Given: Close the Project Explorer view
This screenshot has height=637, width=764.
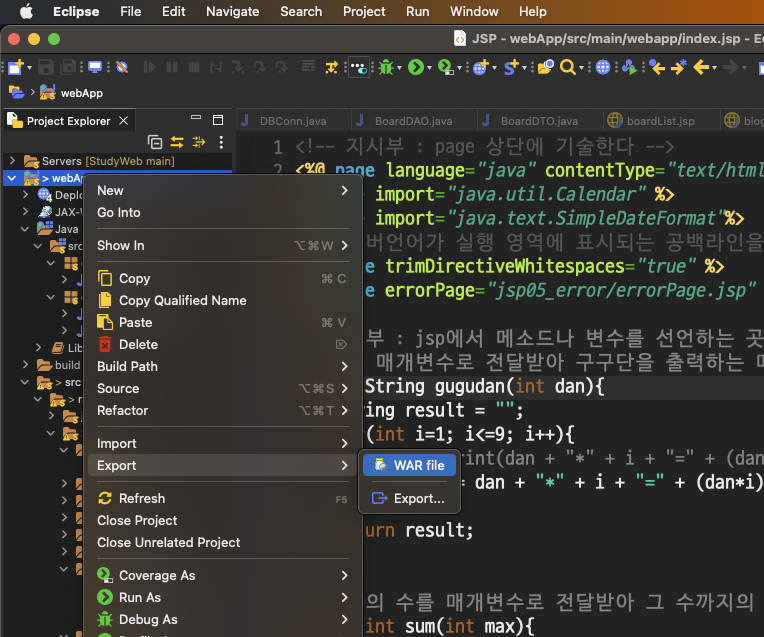Looking at the screenshot, I should 124,120.
